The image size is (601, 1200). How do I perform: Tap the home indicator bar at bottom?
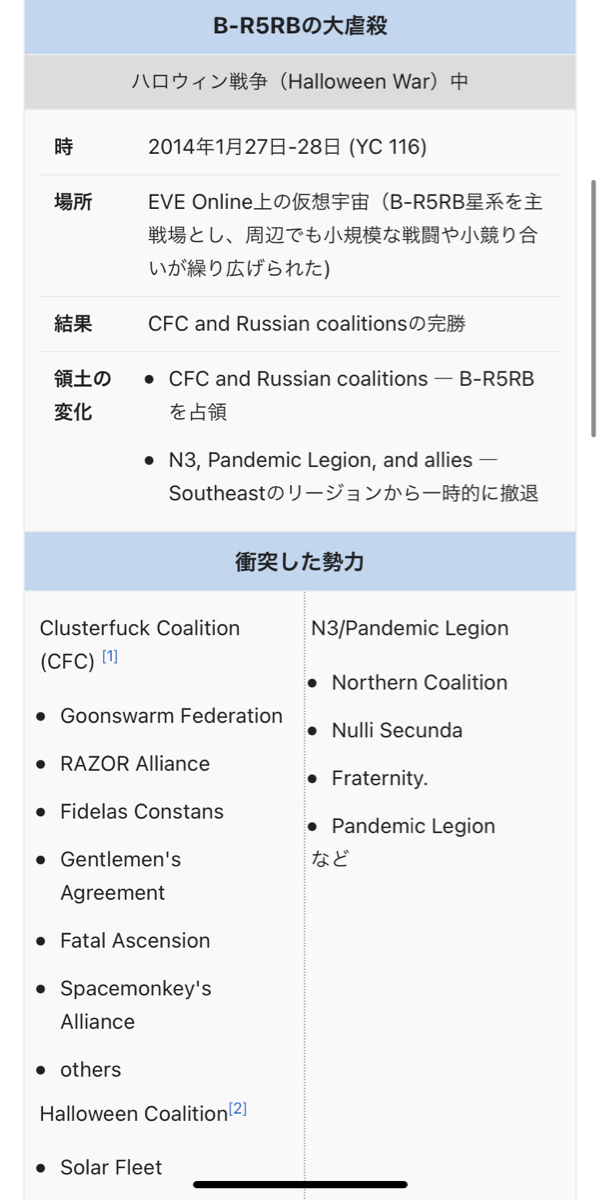click(300, 1185)
